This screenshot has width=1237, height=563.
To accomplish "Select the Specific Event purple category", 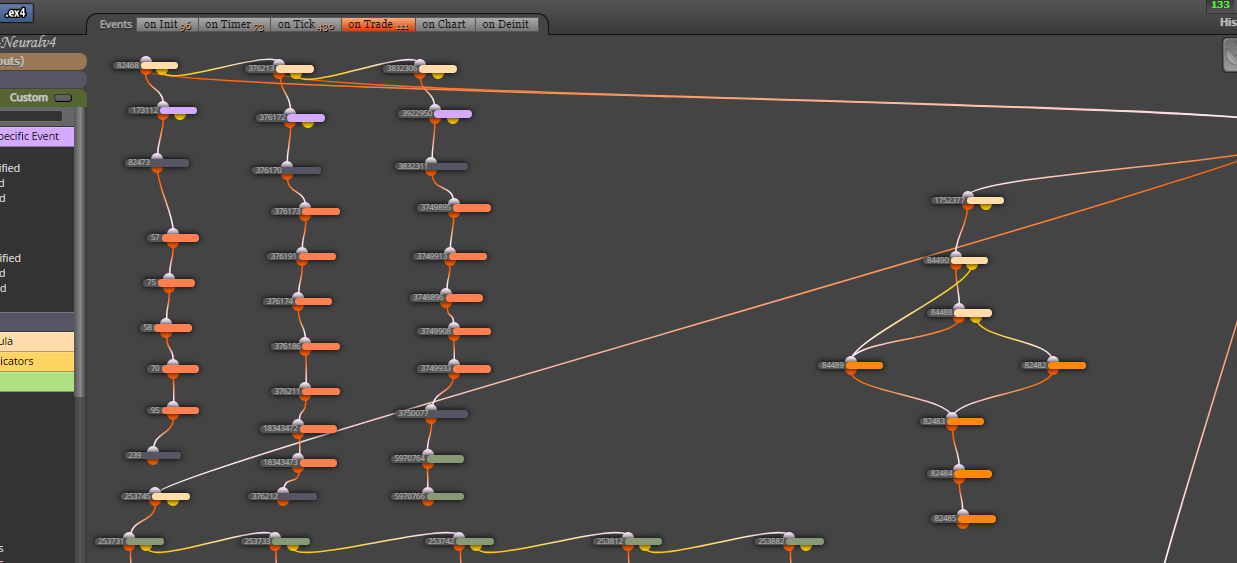I will coord(37,136).
